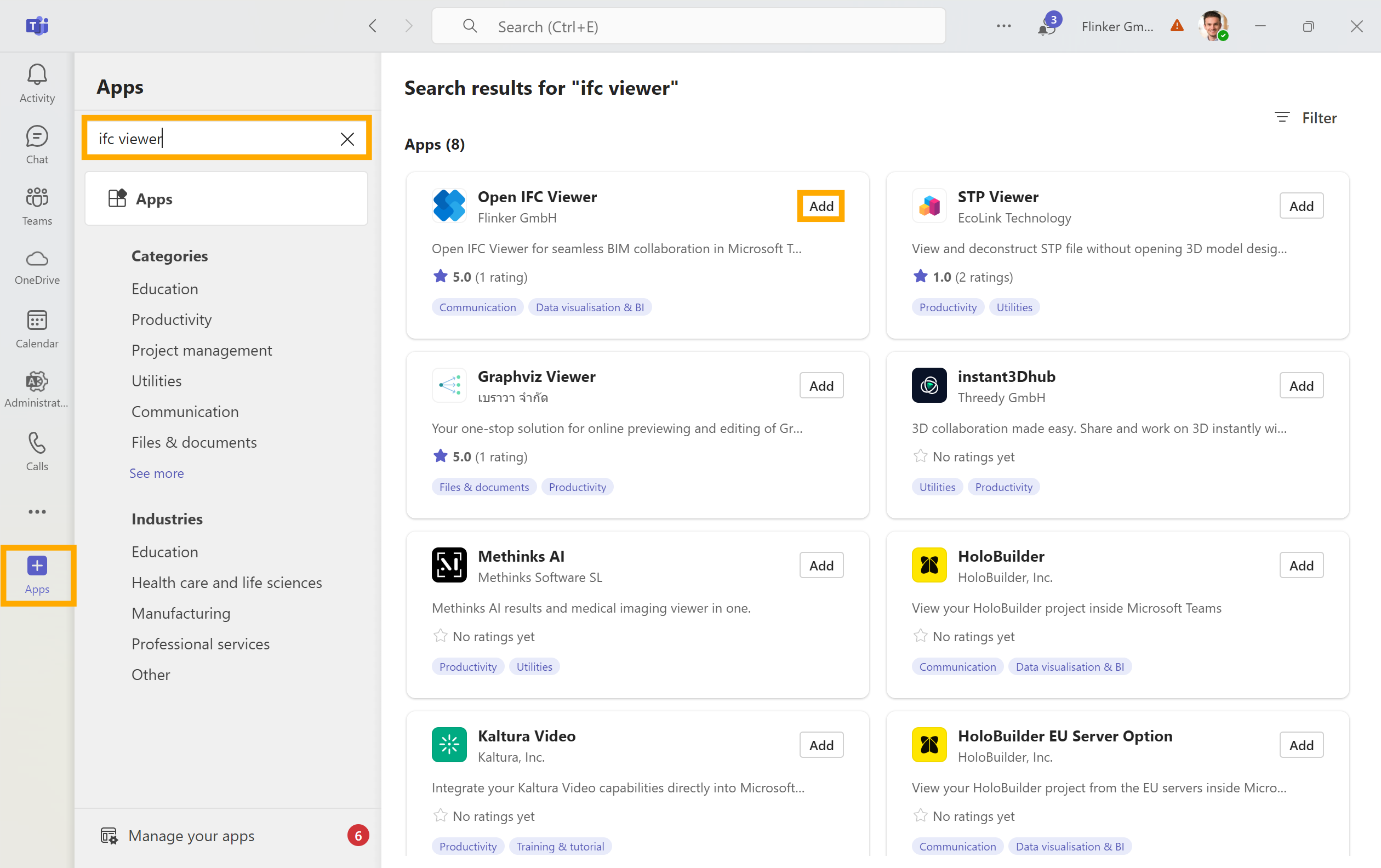
Task: Go to Teams in the sidebar
Action: pyautogui.click(x=37, y=206)
